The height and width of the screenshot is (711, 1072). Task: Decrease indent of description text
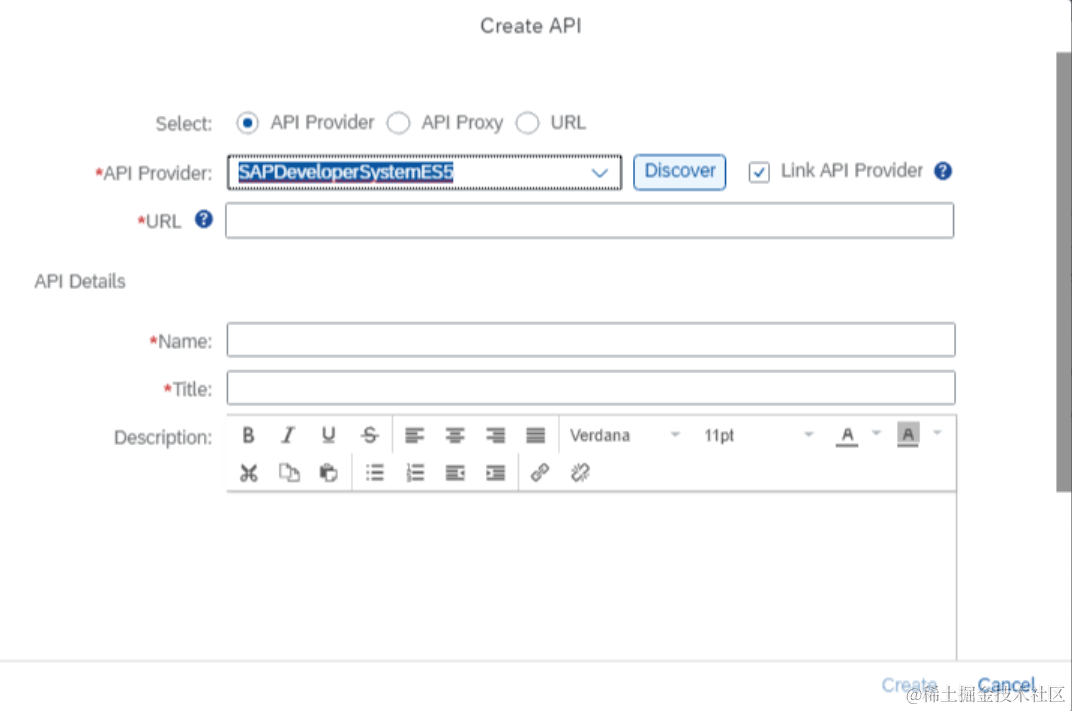click(x=455, y=472)
